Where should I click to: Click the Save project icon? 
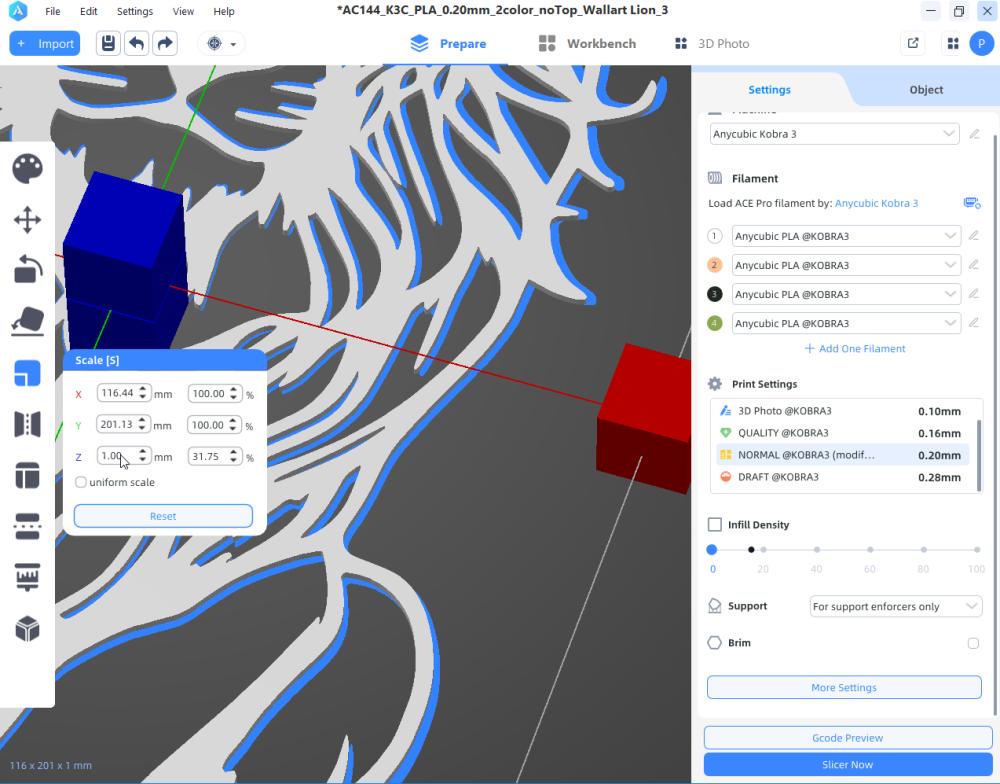(108, 44)
